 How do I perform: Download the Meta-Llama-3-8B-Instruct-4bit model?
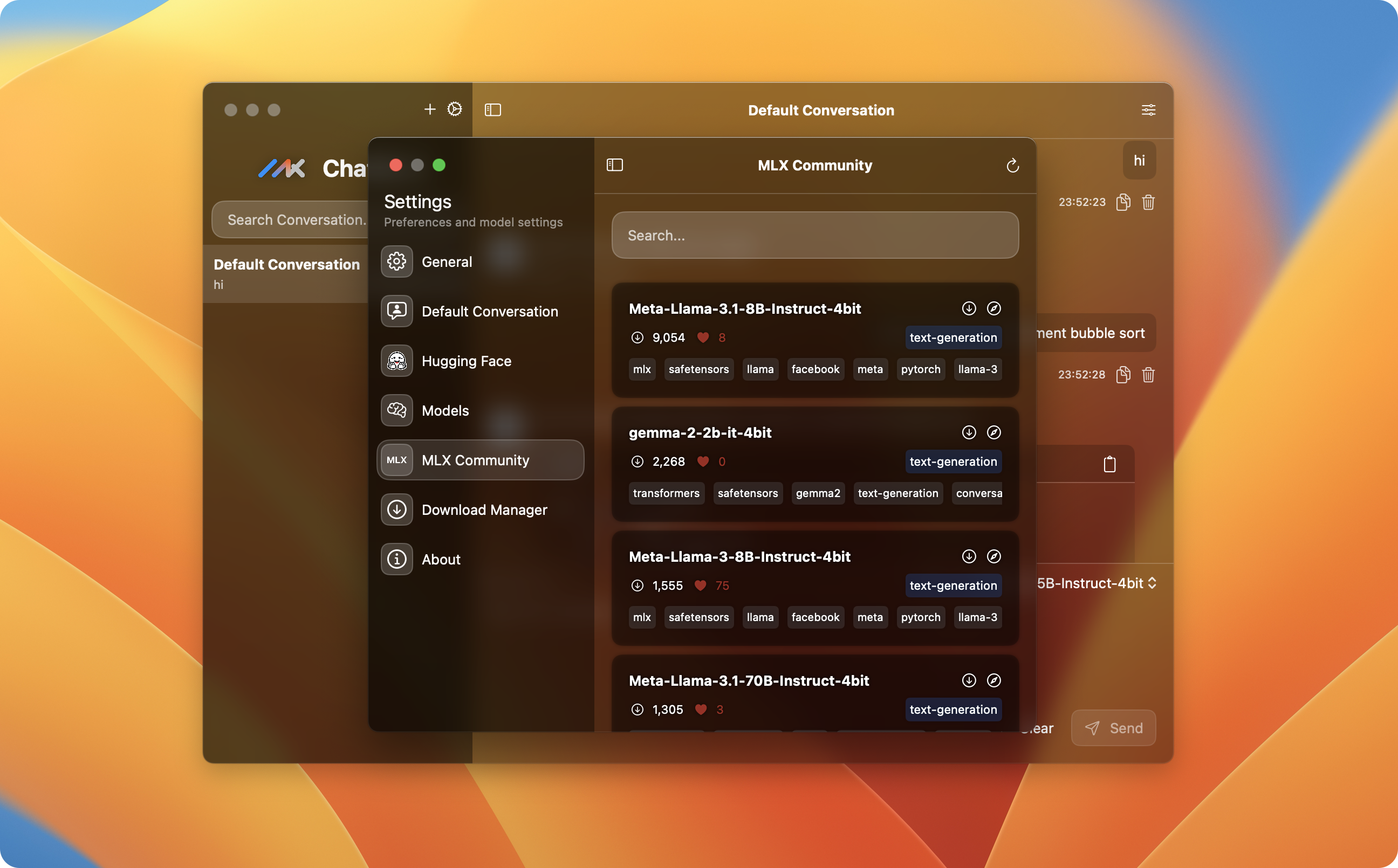coord(969,556)
